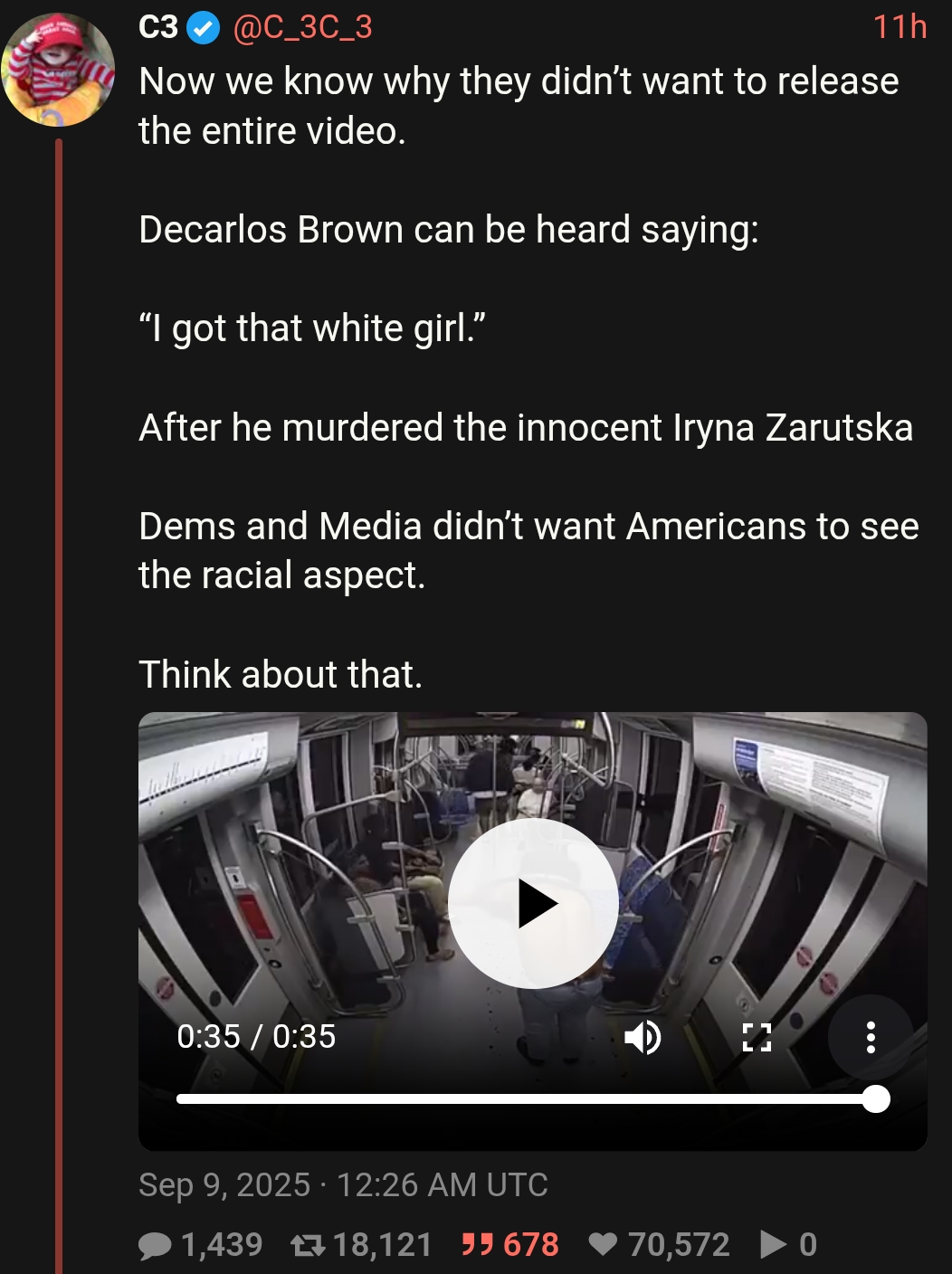Click the 0:35 / 0:35 time display
This screenshot has height=1274, width=952.
coord(256,1037)
